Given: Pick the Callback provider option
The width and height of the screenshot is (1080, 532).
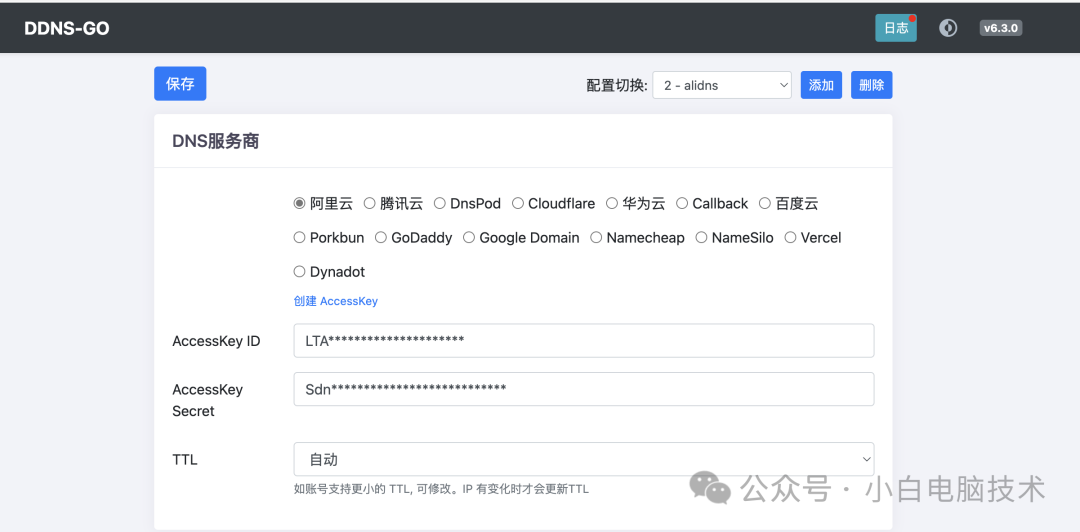Looking at the screenshot, I should click(x=682, y=203).
